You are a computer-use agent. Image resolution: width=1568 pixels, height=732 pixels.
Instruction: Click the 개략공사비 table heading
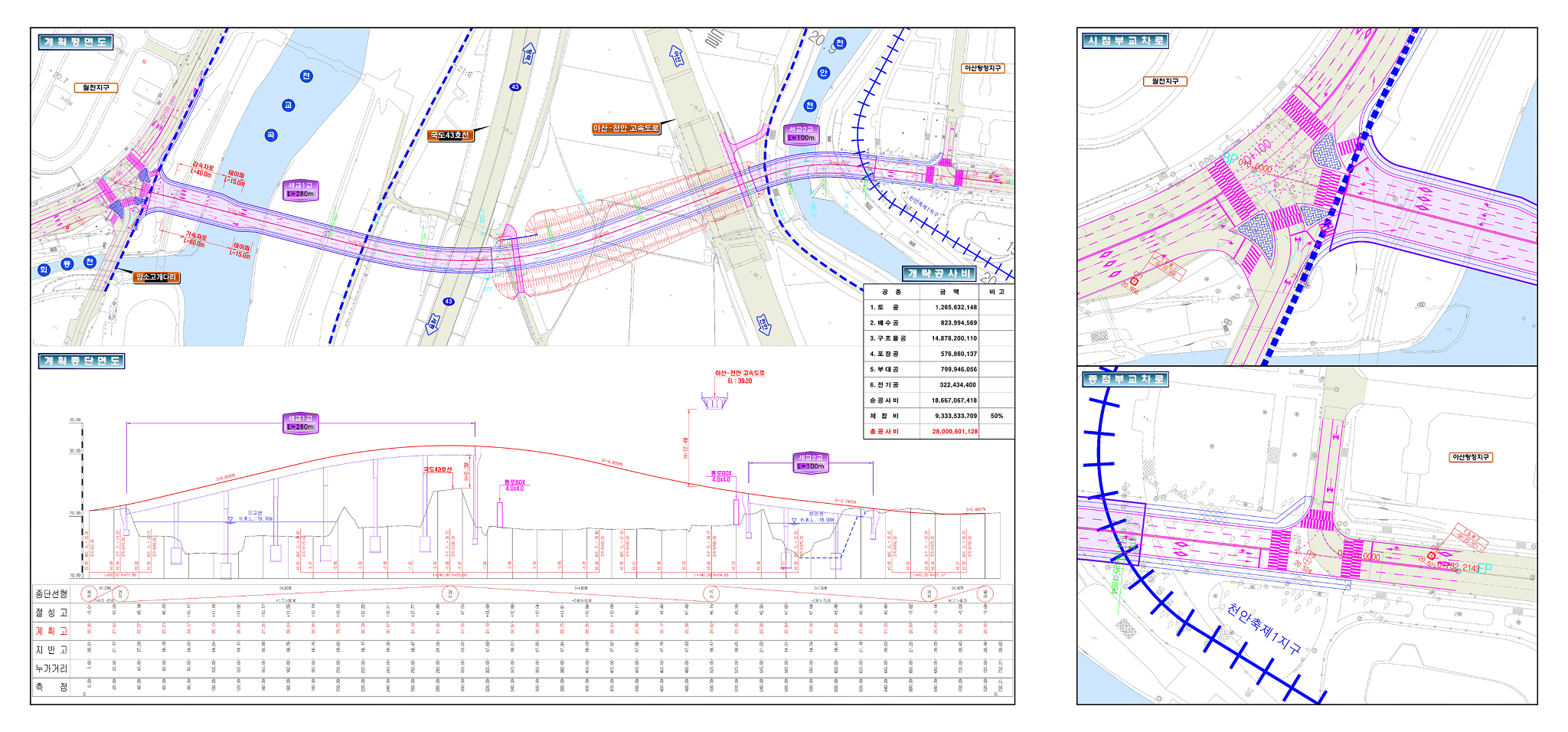click(x=939, y=273)
